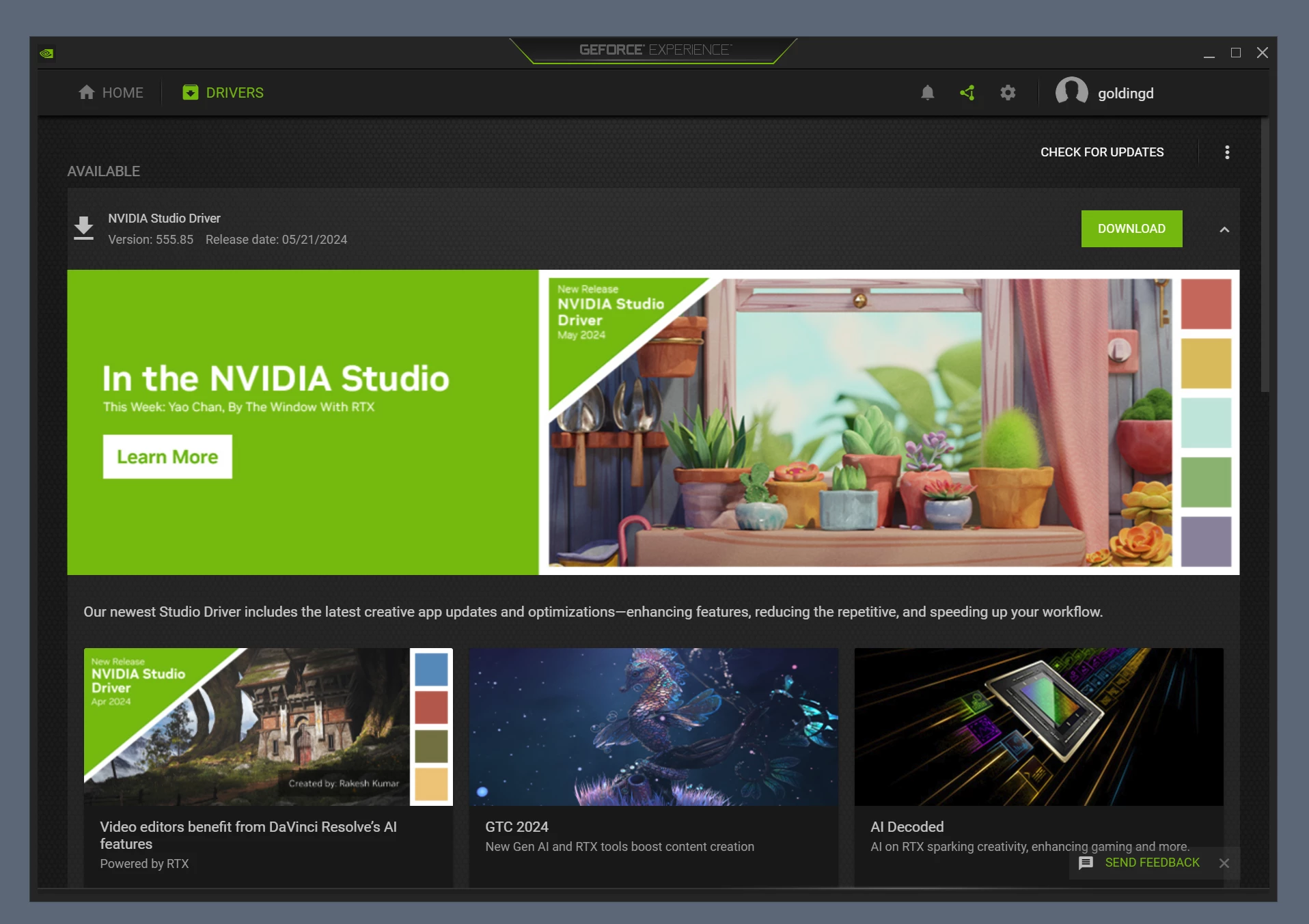
Task: Click the olive swatch on DaVinci card
Action: [431, 746]
